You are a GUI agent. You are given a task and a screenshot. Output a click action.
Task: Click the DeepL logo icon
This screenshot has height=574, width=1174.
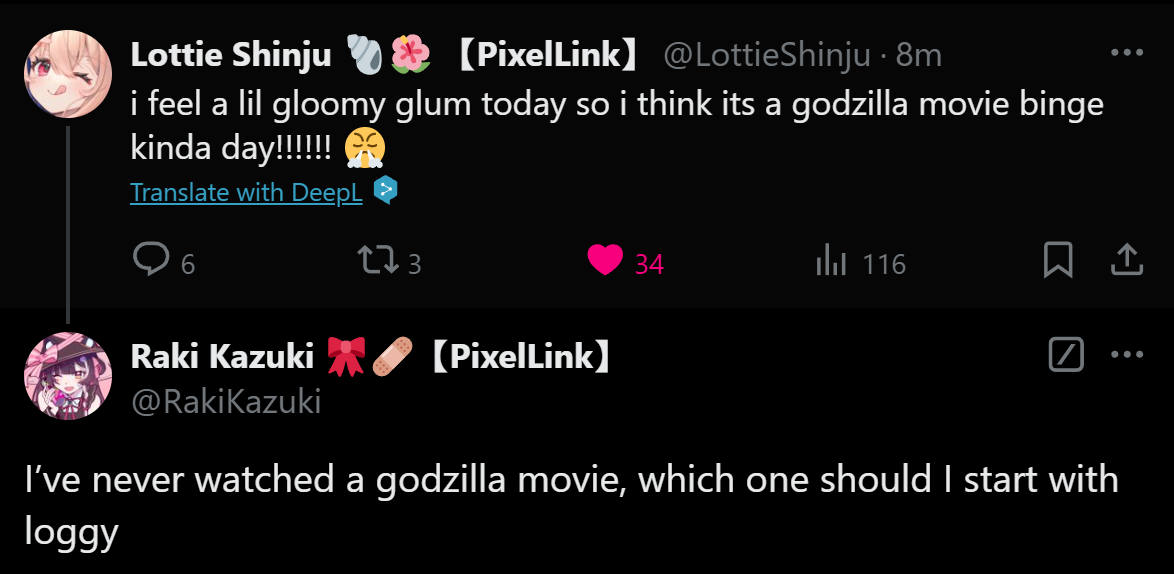tap(385, 191)
